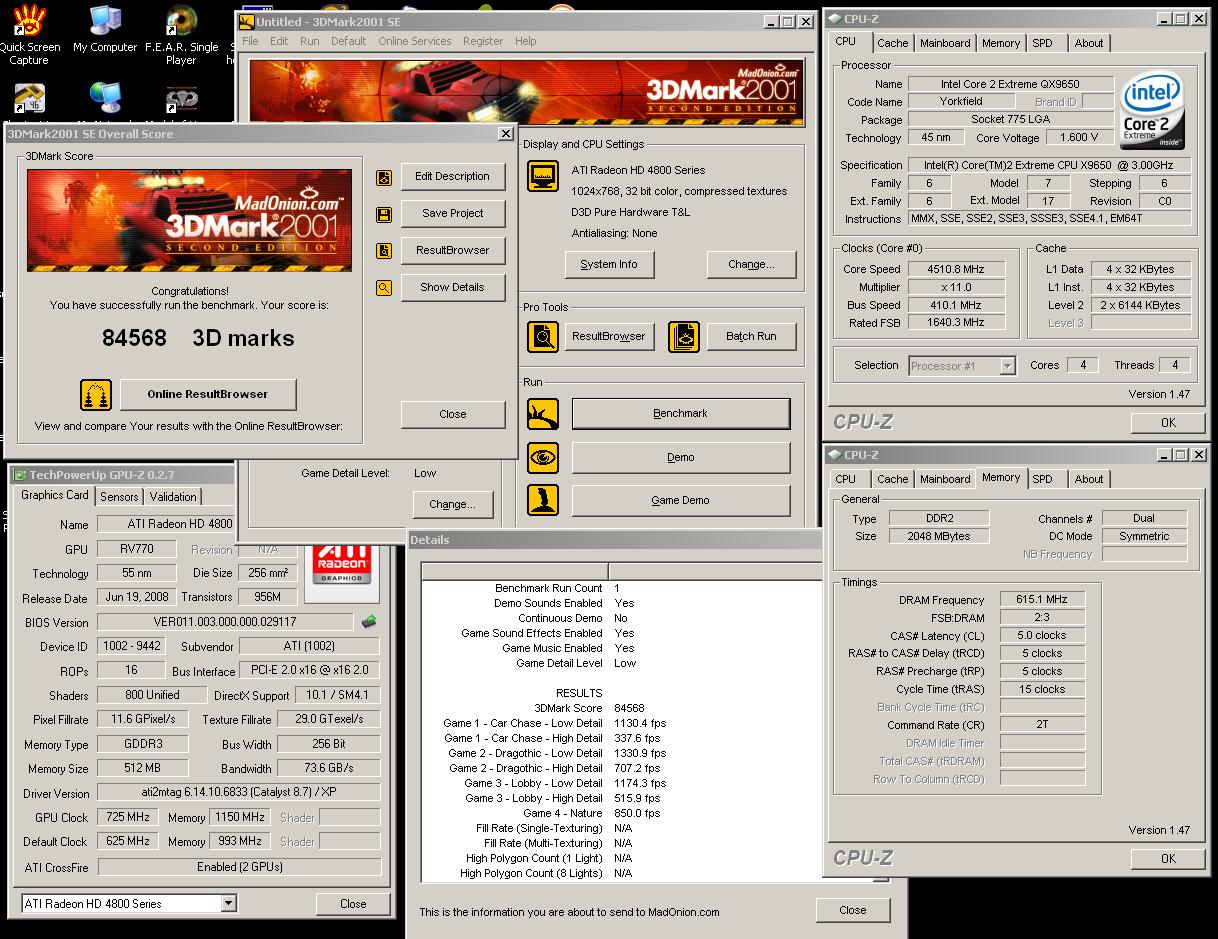The image size is (1218, 939).
Task: Switch to Mainboard tab in top CPU-Z window
Action: pos(945,43)
